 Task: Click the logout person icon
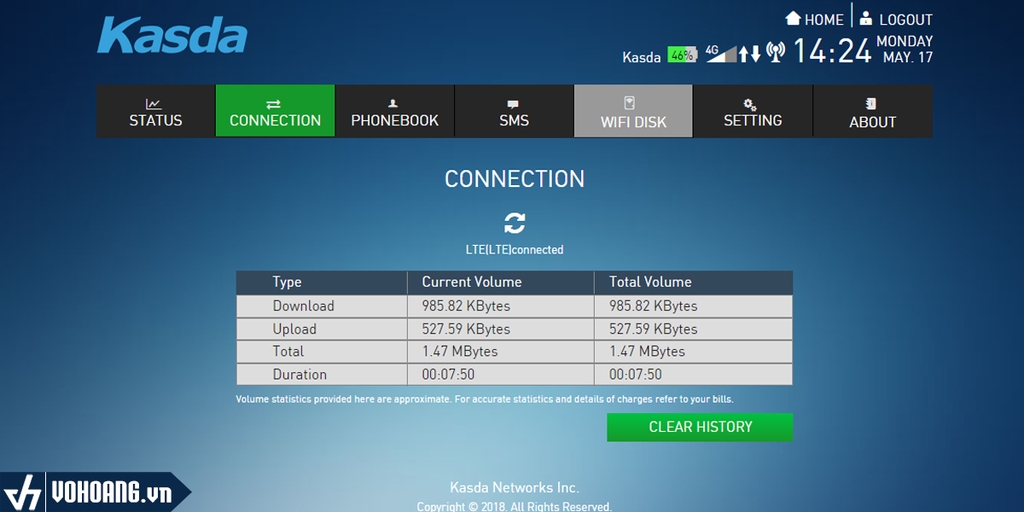pos(866,18)
